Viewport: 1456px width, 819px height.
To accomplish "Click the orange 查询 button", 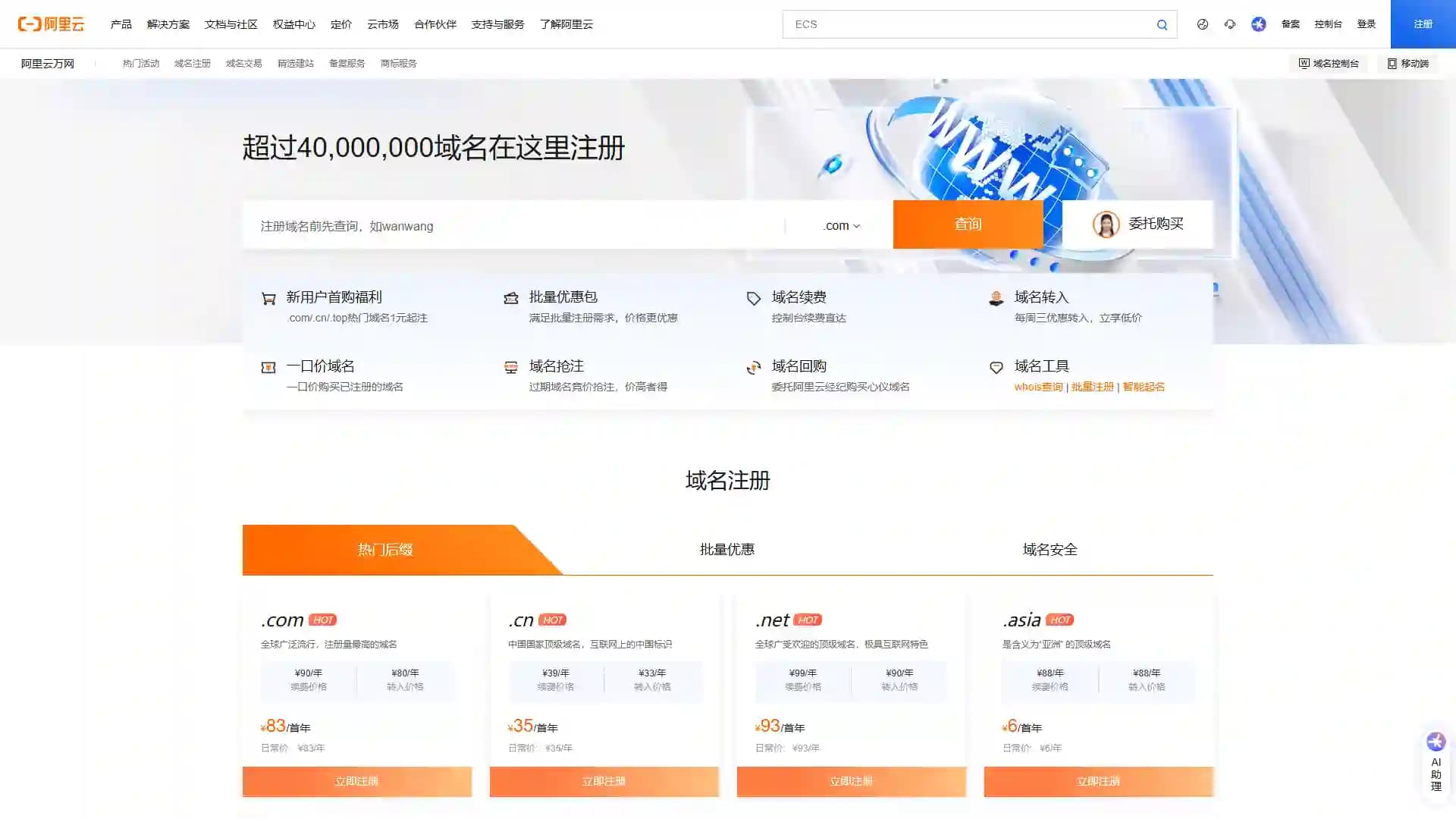I will [x=968, y=224].
